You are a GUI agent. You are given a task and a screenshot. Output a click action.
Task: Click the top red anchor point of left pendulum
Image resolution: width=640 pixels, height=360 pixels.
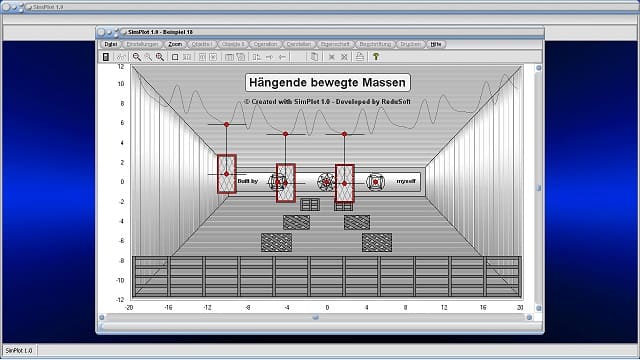pyautogui.click(x=227, y=124)
